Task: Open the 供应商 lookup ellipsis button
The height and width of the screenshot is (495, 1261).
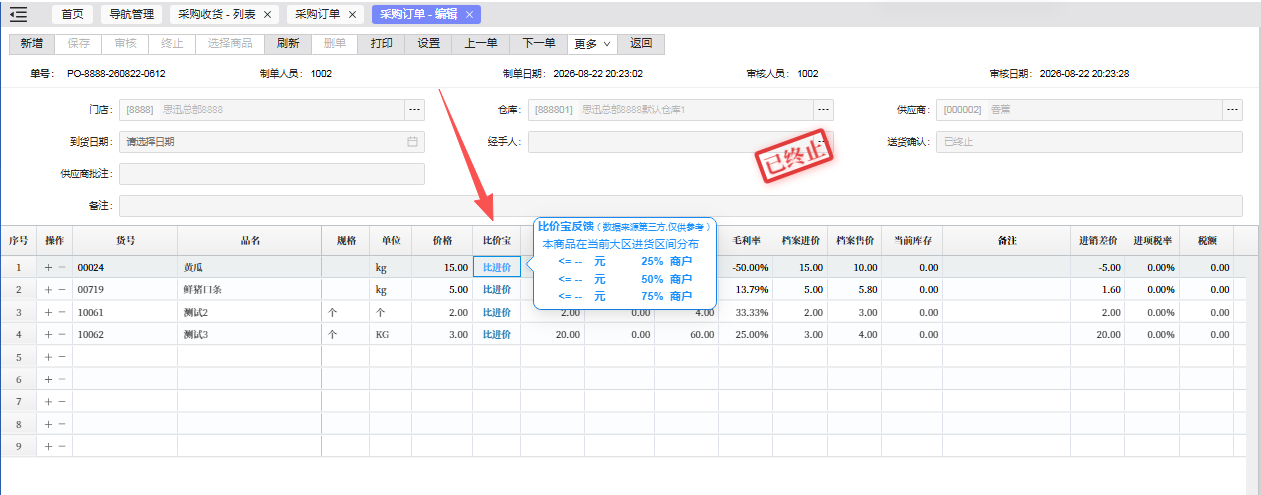Action: pos(1232,110)
